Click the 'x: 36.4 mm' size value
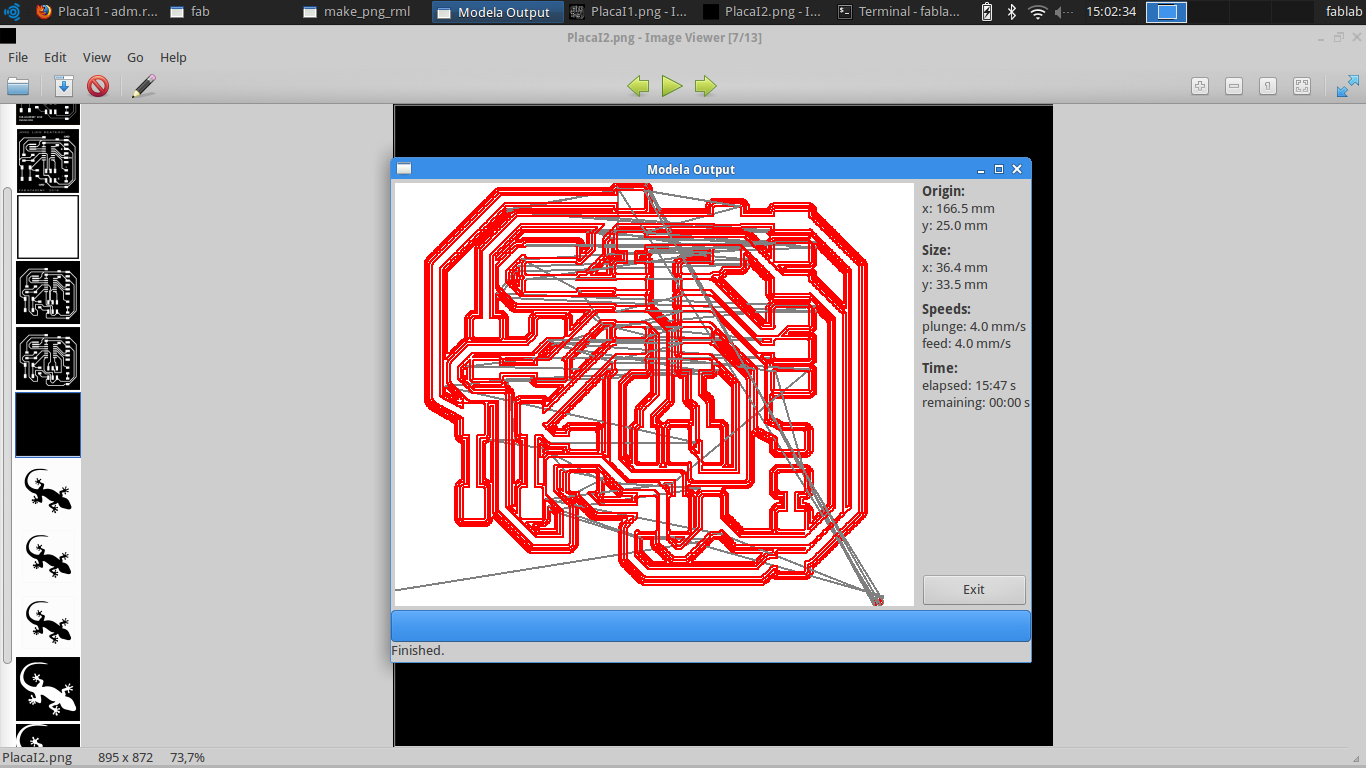Image resolution: width=1366 pixels, height=768 pixels. pyautogui.click(x=955, y=267)
